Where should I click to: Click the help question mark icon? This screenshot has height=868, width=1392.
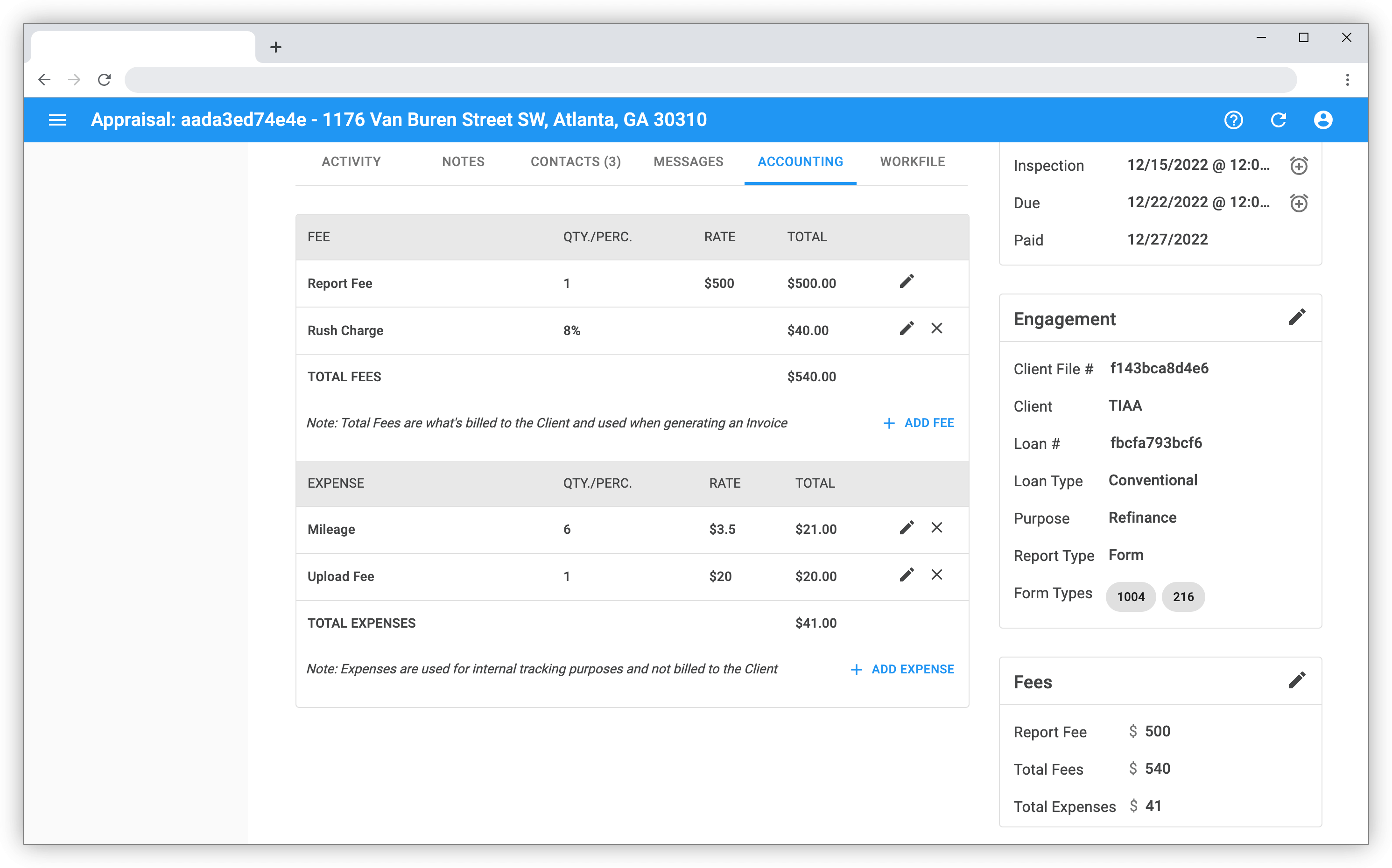pyautogui.click(x=1233, y=120)
